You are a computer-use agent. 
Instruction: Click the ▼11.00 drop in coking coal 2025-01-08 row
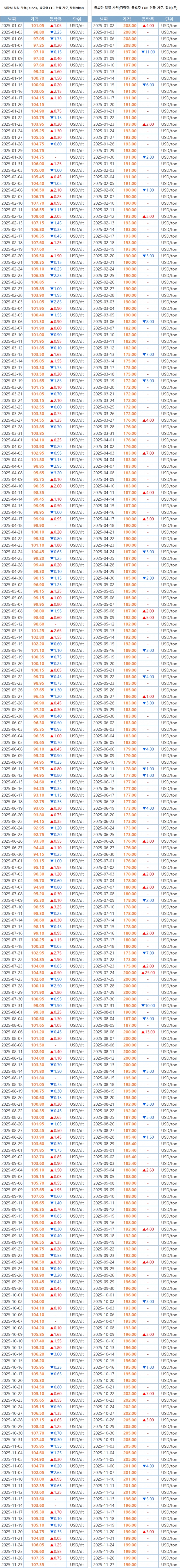148,52
